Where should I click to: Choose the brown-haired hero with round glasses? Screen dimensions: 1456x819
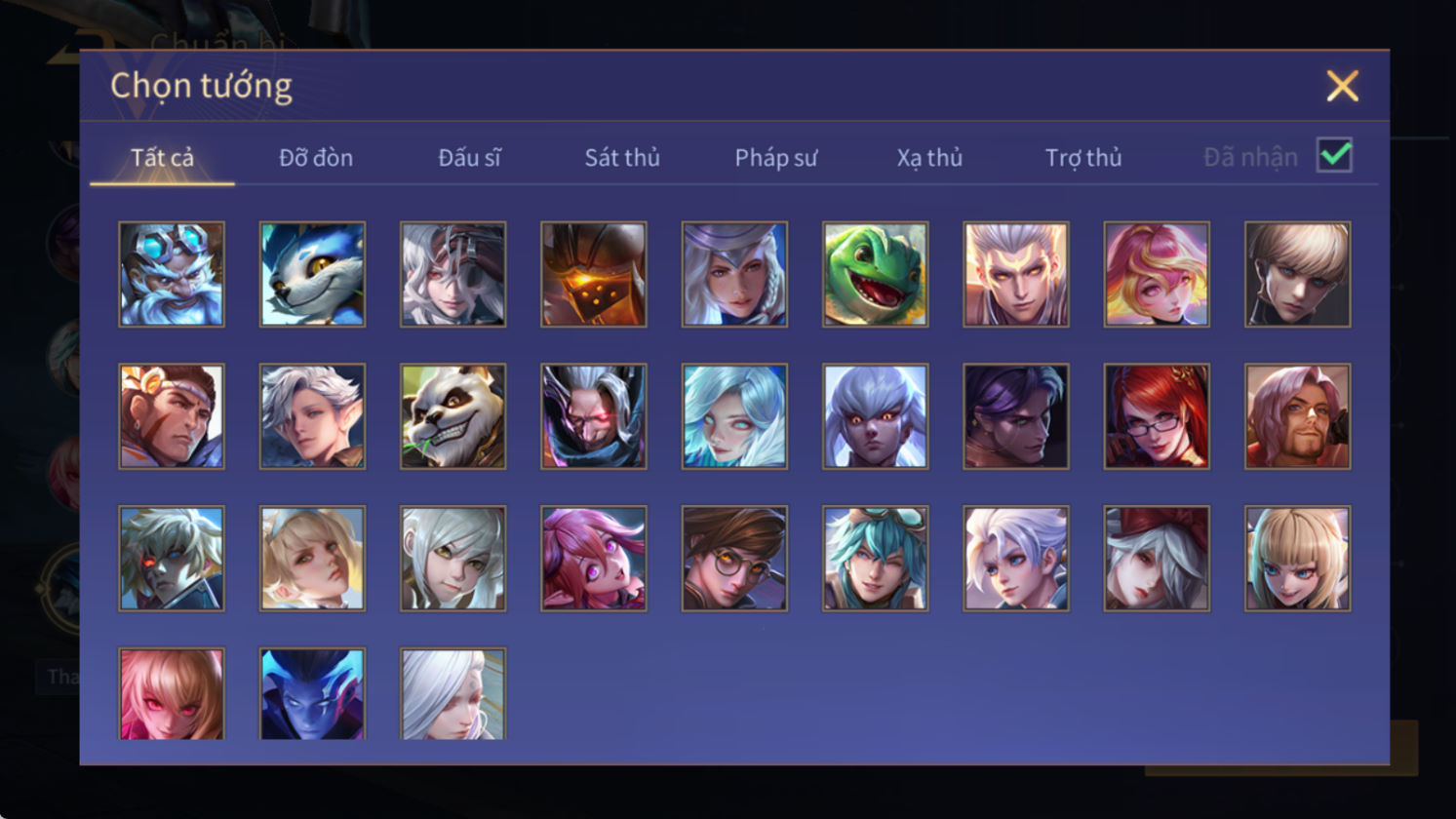pos(734,559)
